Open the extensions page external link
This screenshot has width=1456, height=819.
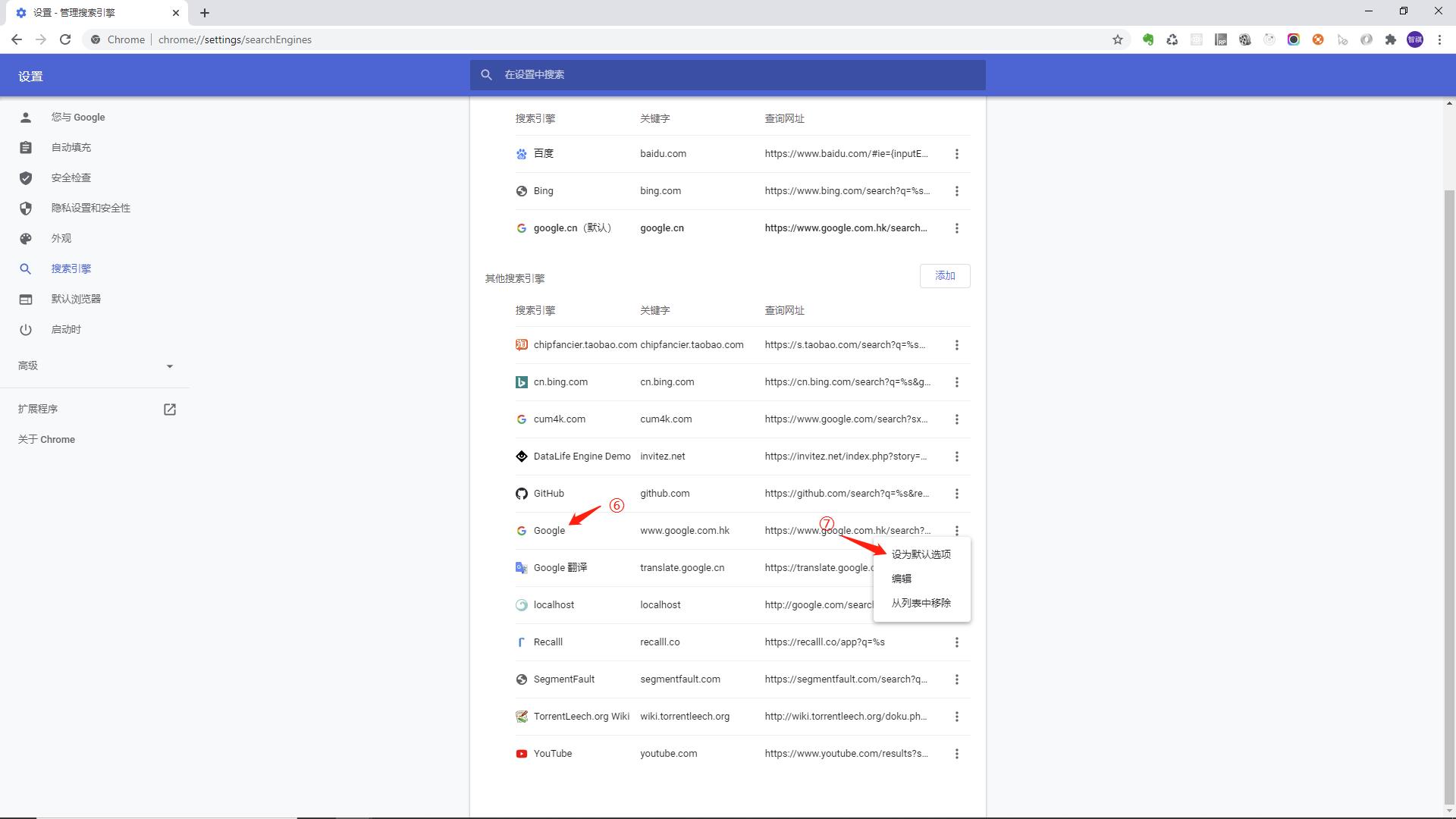[170, 409]
